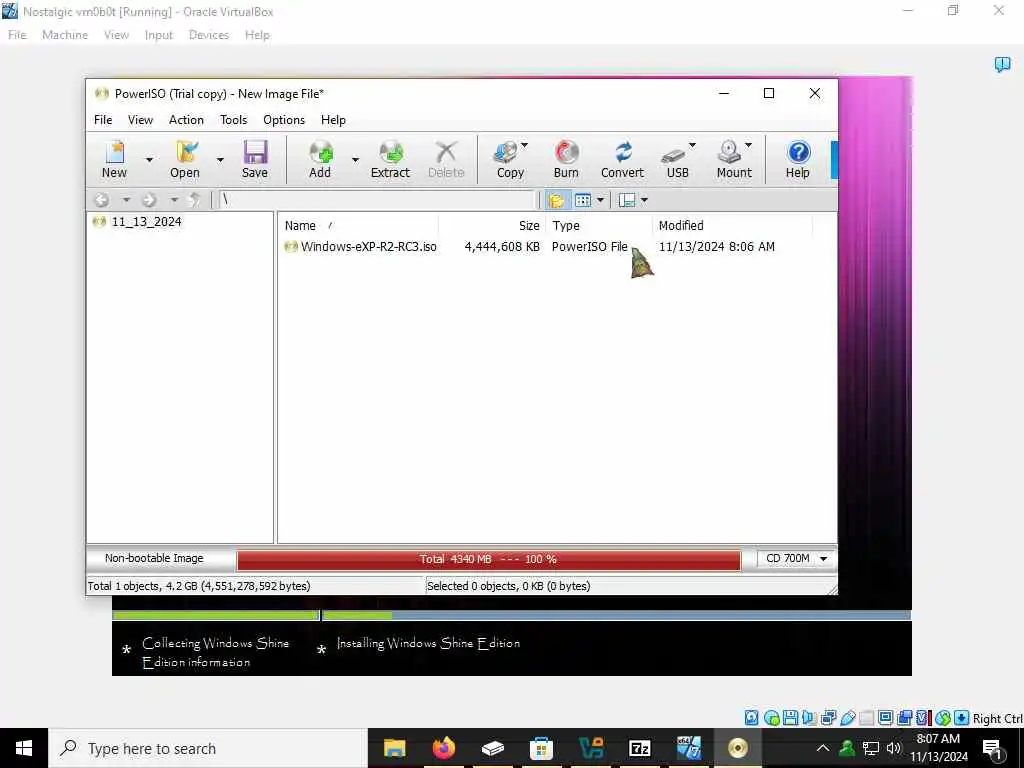Select the 11_13_2024 tree node
Viewport: 1024px width, 768px height.
coord(146,221)
